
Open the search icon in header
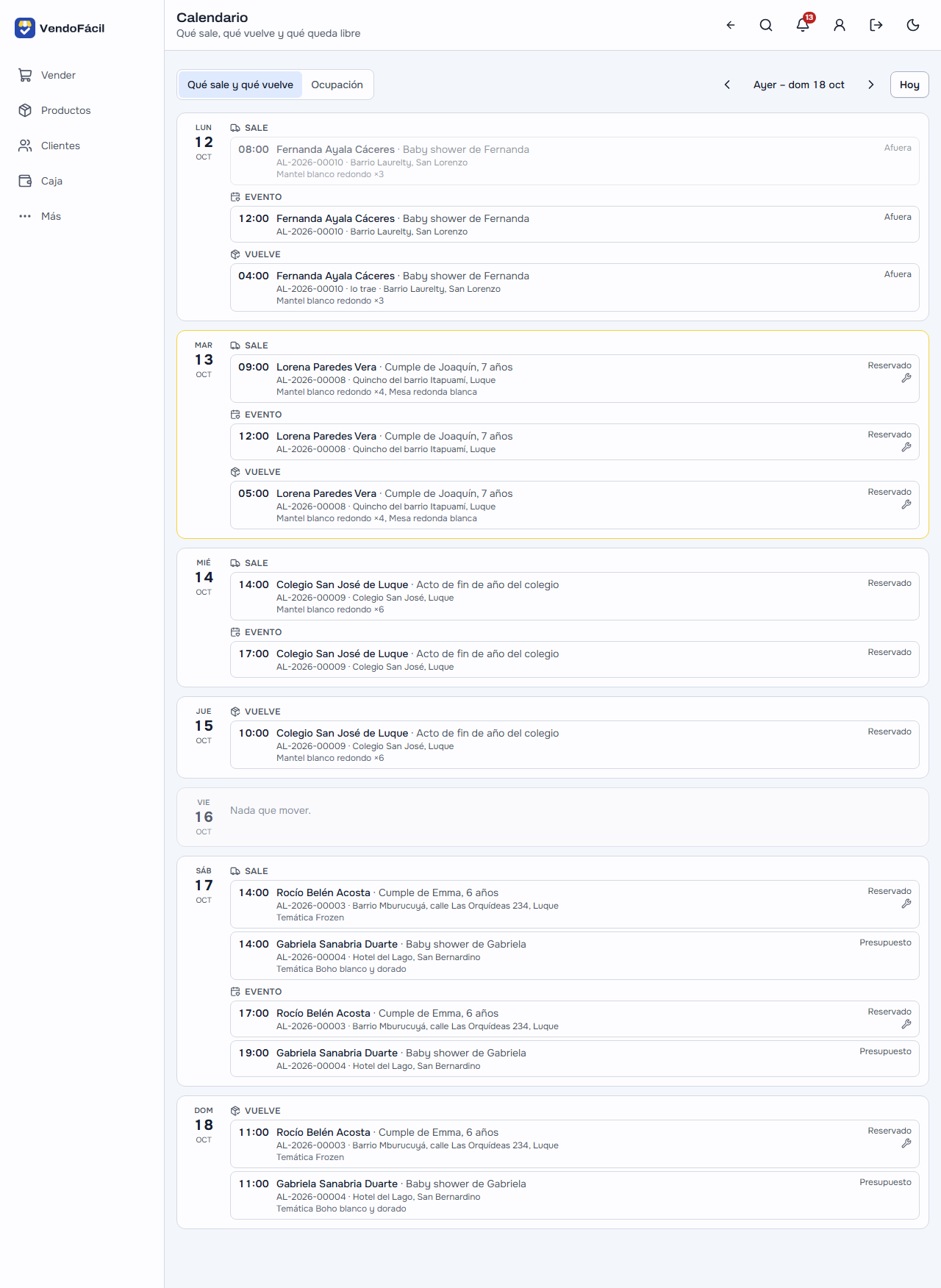click(766, 25)
